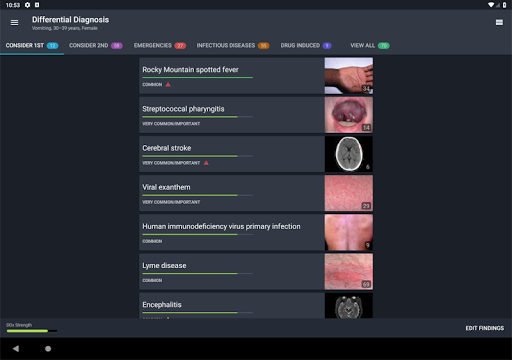
Task: Tap the red emergency triangle on Rocky Mountain spotted fever
Action: 168,84
